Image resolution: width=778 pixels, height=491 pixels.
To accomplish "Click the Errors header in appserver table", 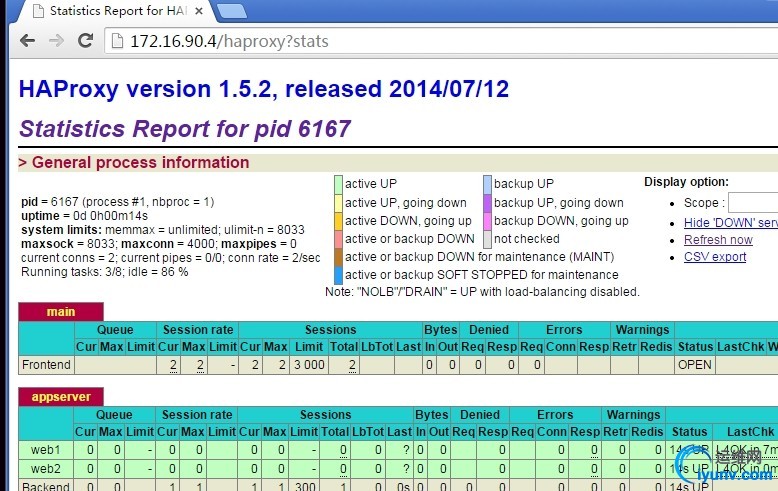I will tap(555, 415).
